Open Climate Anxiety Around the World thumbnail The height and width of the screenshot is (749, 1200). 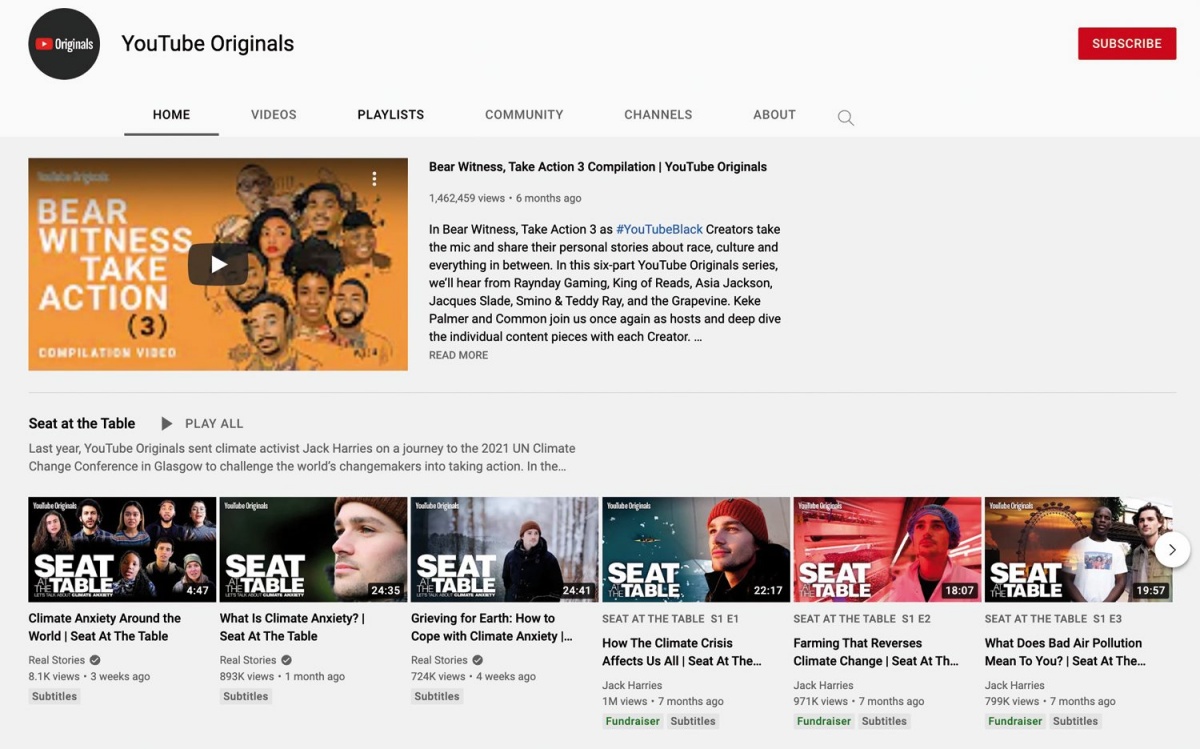tap(122, 550)
